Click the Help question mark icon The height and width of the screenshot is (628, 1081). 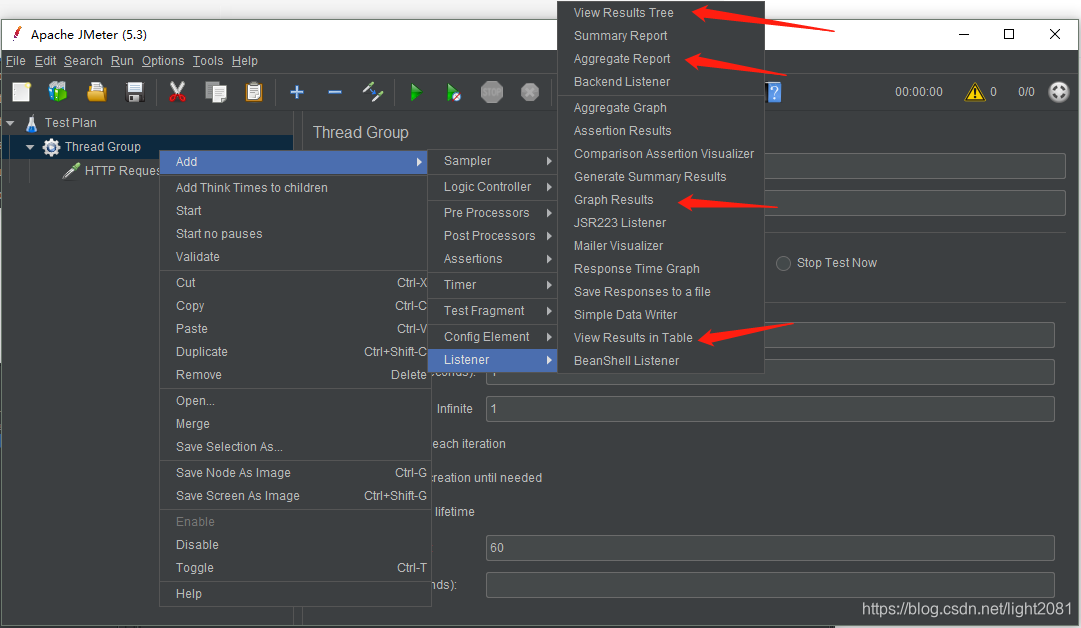[x=774, y=92]
